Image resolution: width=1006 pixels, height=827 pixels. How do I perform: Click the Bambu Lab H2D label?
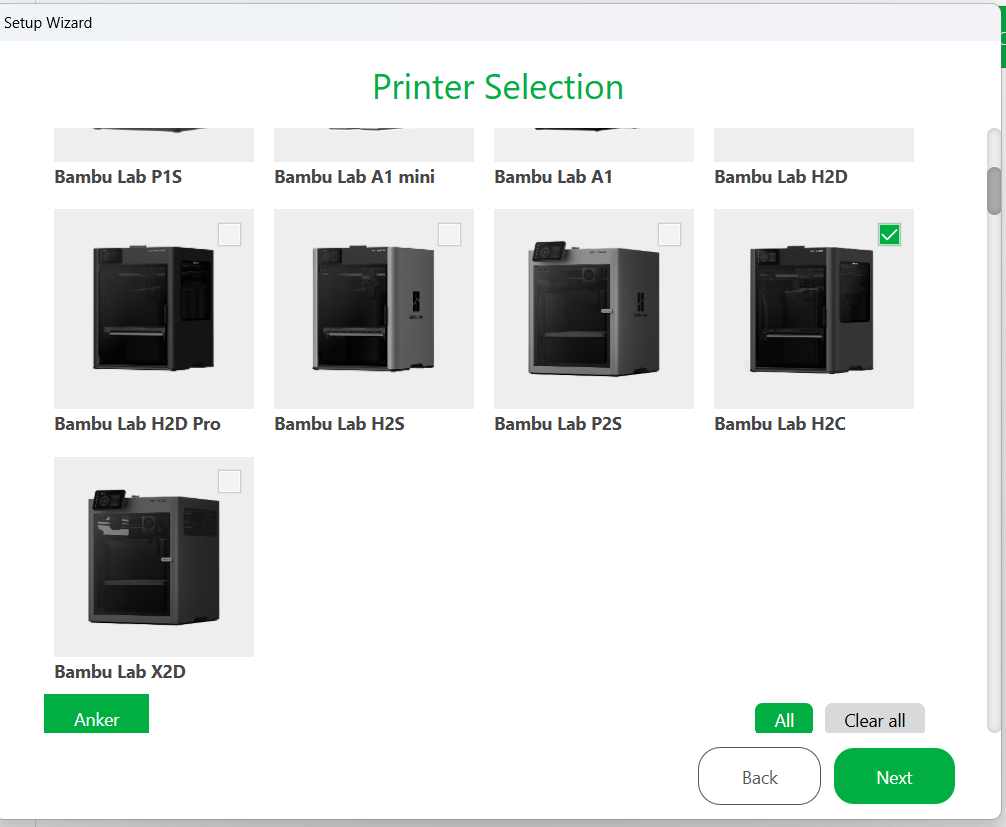click(x=781, y=177)
